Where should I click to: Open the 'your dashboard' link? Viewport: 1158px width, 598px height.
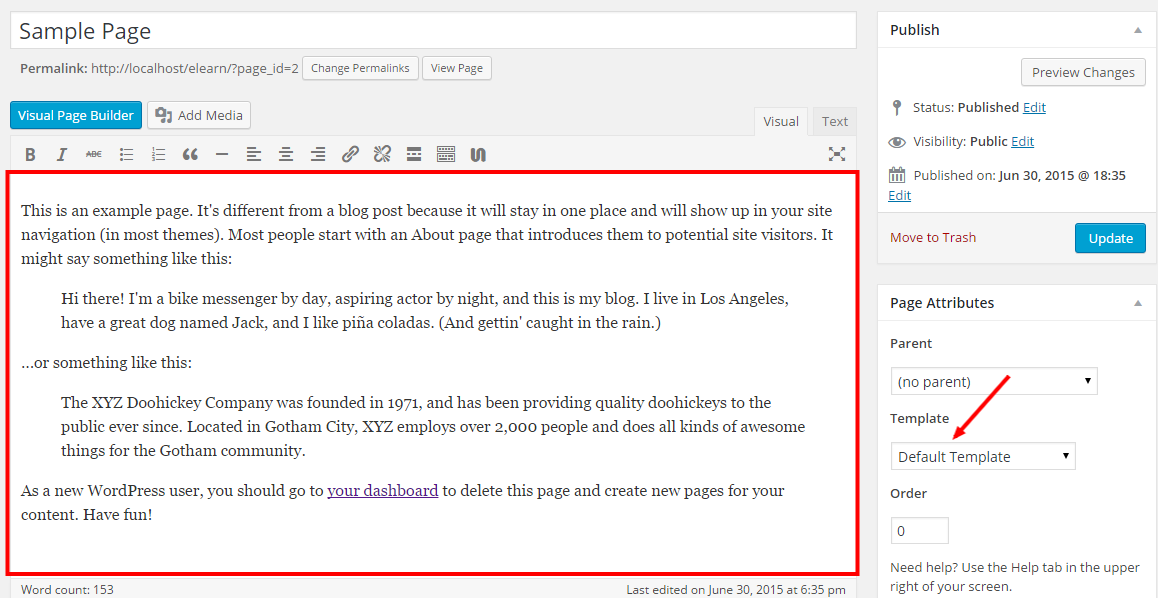tap(382, 491)
